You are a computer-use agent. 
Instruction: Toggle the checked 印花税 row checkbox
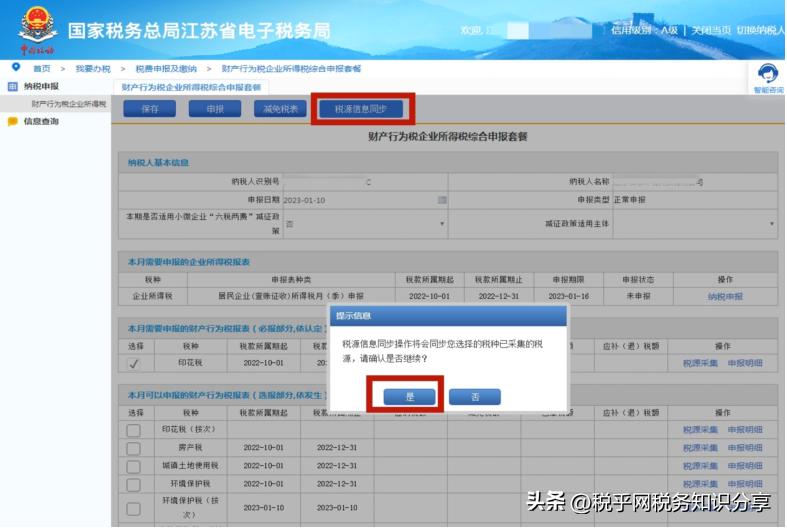point(134,363)
